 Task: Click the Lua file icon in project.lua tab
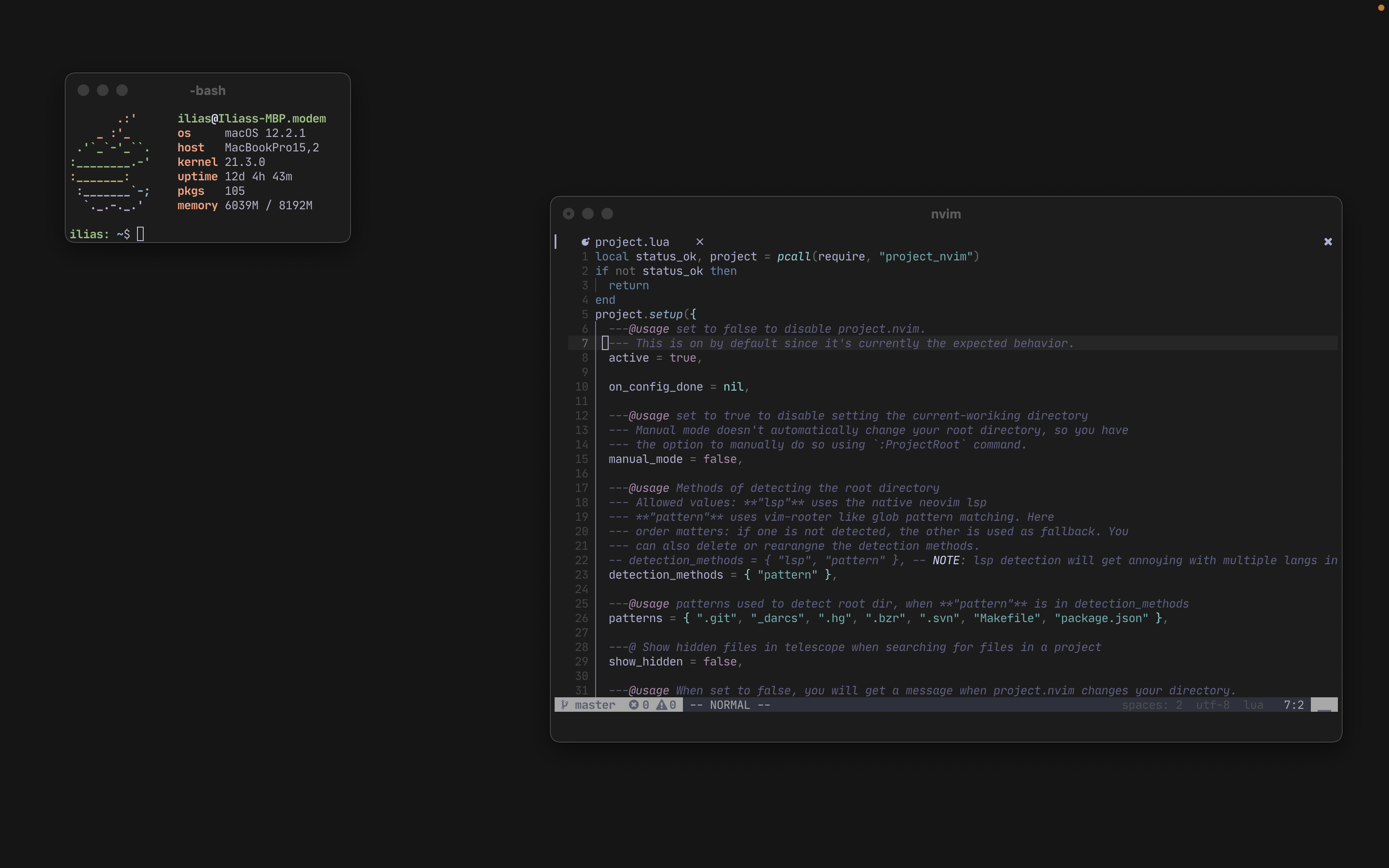[x=585, y=242]
